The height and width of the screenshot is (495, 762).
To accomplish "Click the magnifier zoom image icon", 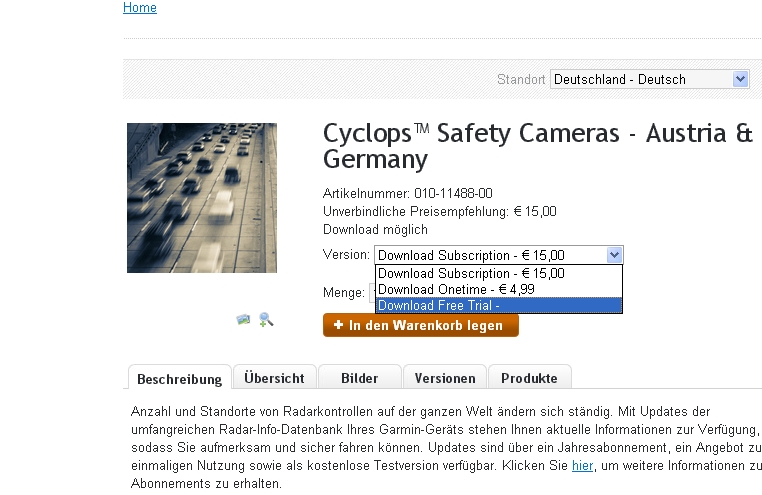I will pos(266,320).
